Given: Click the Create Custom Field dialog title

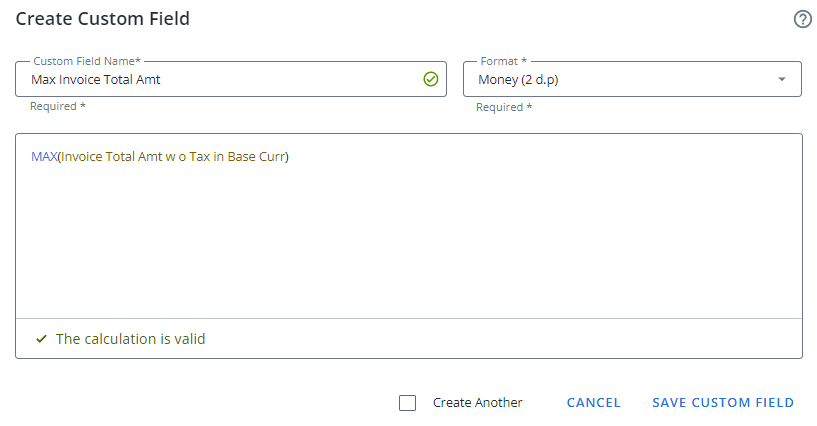Looking at the screenshot, I should coord(102,19).
